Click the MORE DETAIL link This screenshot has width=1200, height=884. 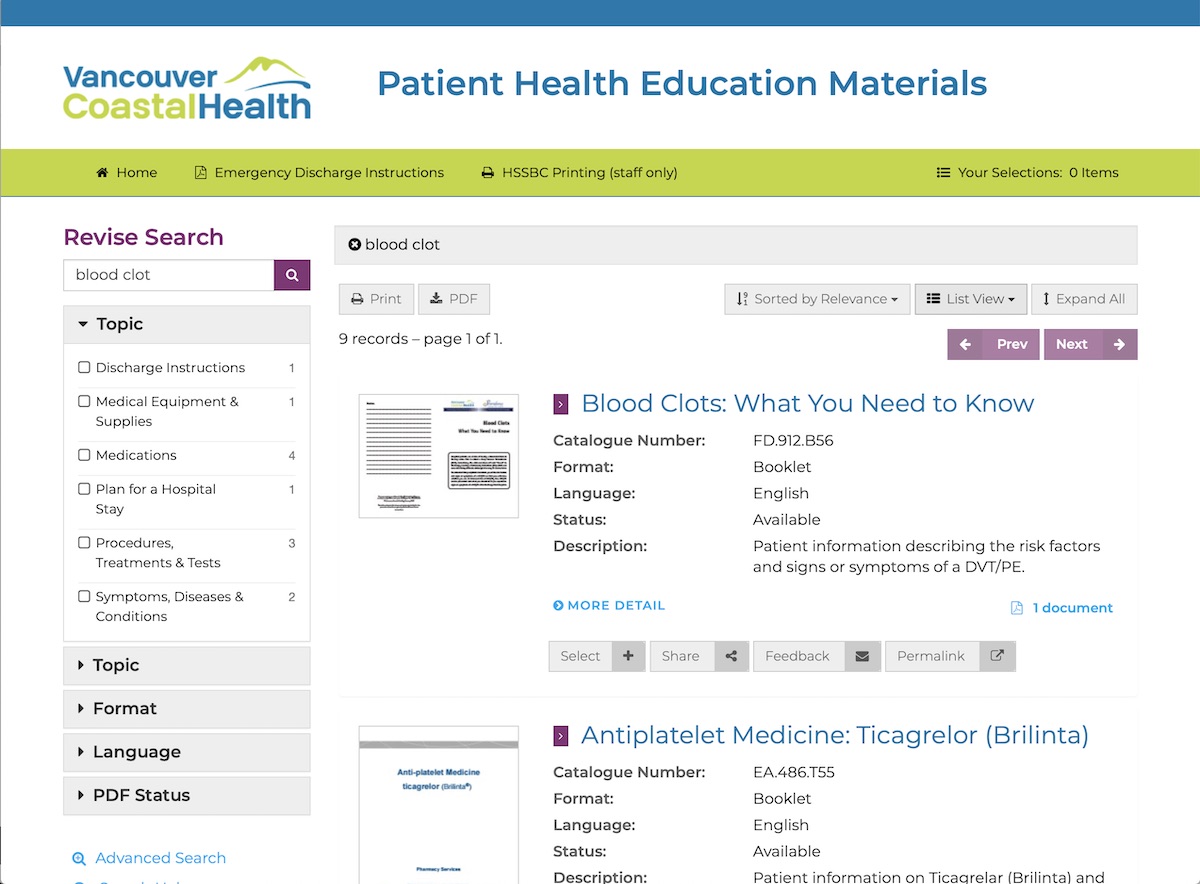pos(609,606)
